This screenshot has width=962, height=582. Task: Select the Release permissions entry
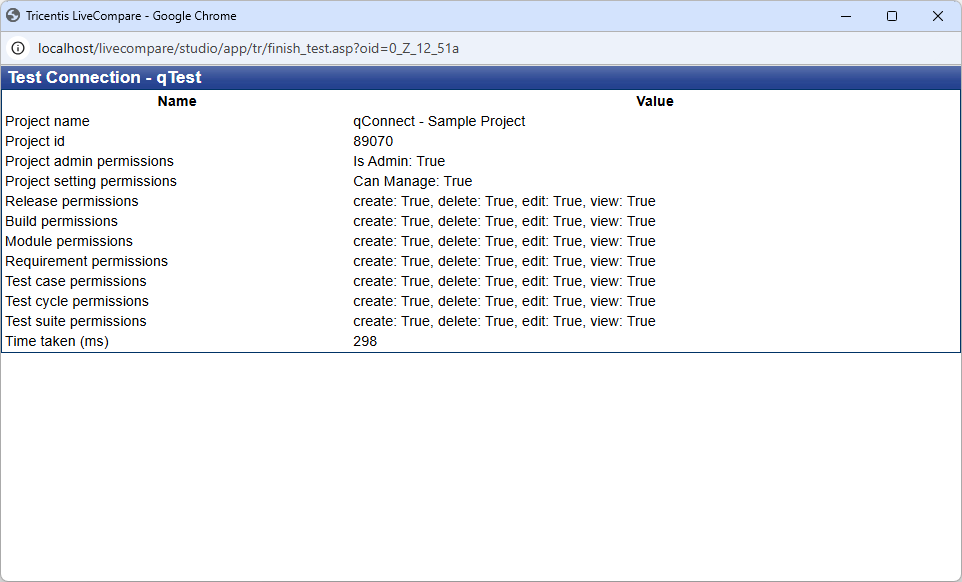pos(71,201)
